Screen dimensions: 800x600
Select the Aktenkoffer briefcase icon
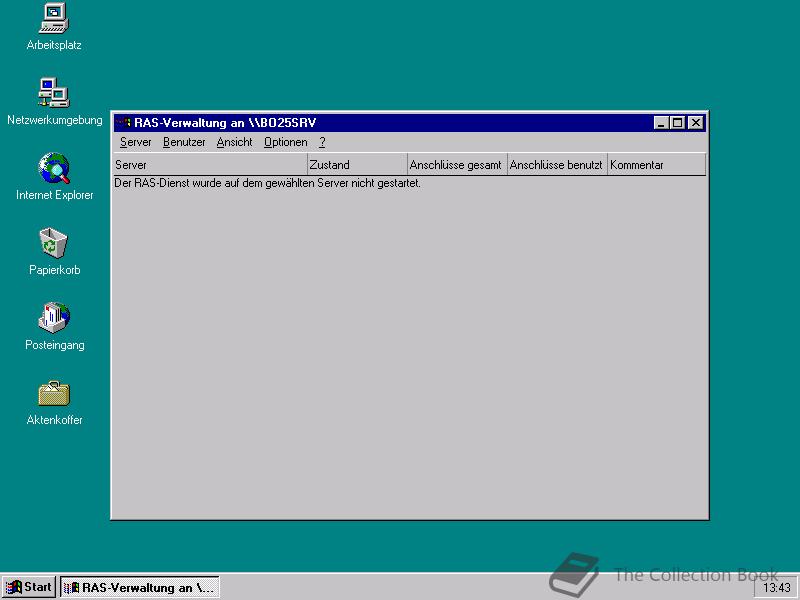[x=54, y=402]
